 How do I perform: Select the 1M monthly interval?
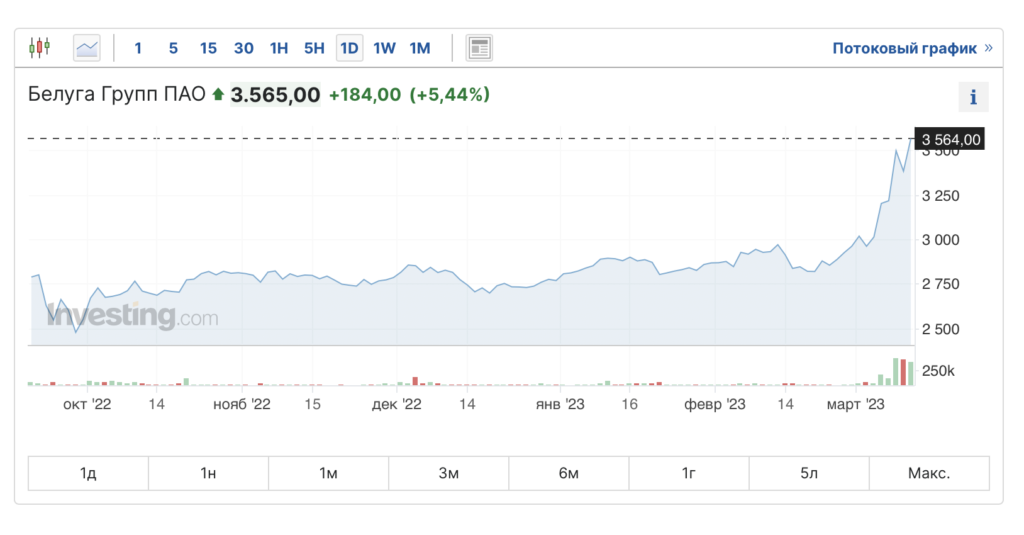point(420,48)
